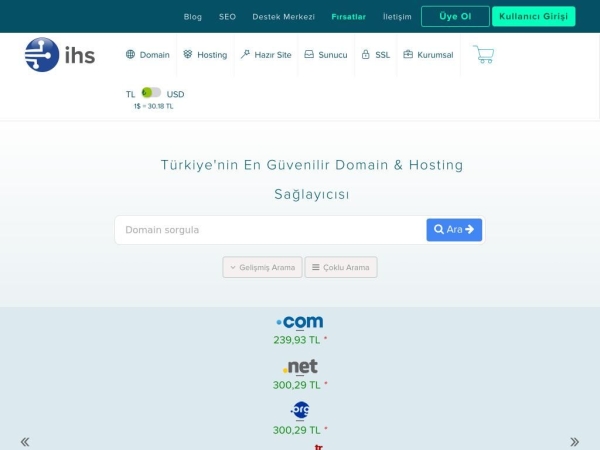The height and width of the screenshot is (450, 600).
Task: Select the USD currency label
Action: (175, 94)
